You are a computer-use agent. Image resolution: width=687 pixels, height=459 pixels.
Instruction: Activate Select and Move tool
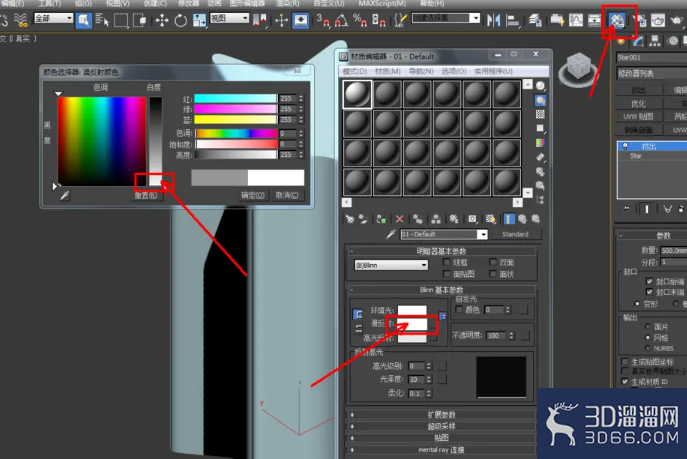tap(162, 20)
